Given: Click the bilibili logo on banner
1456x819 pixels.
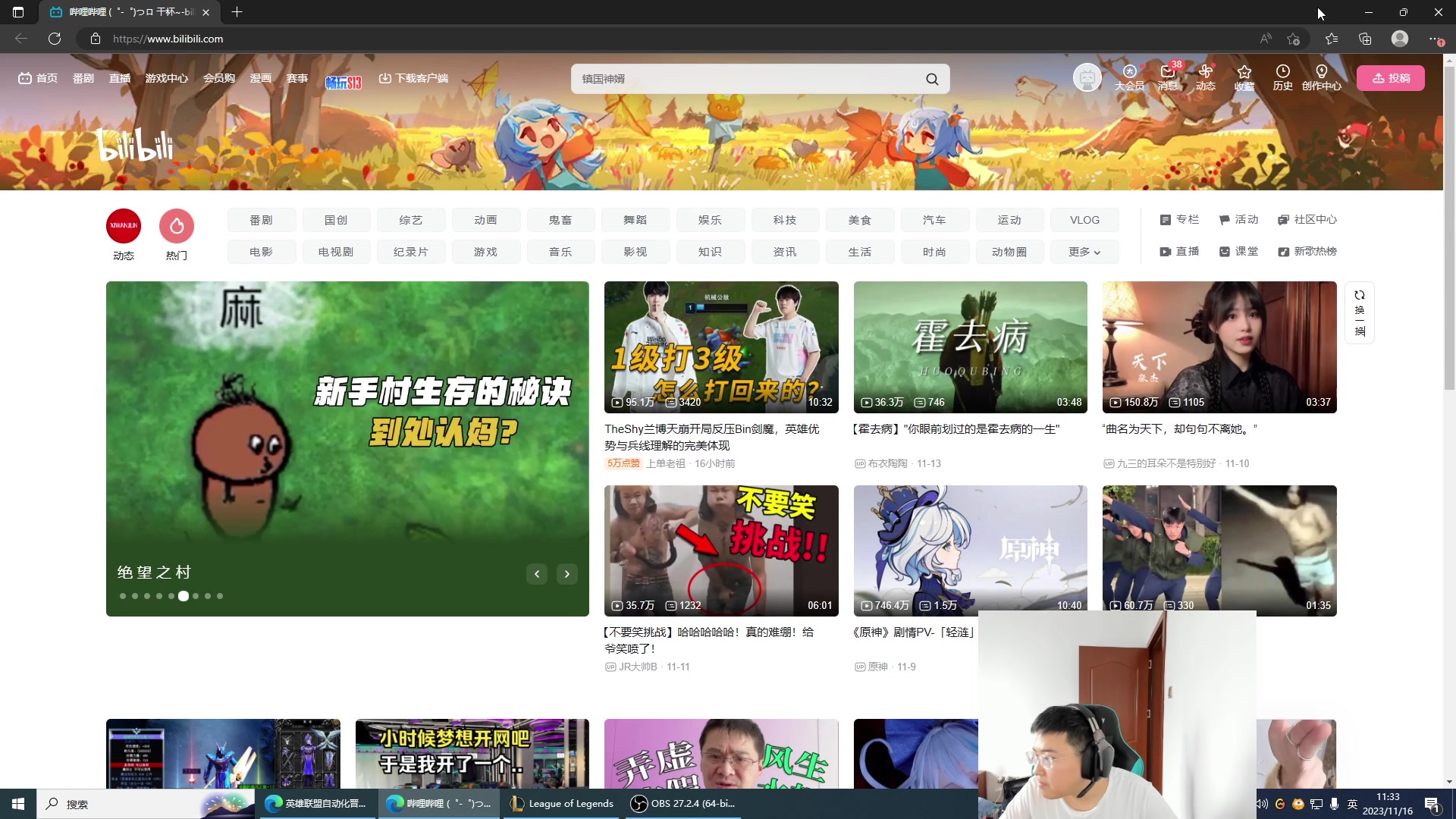Looking at the screenshot, I should coord(135,144).
